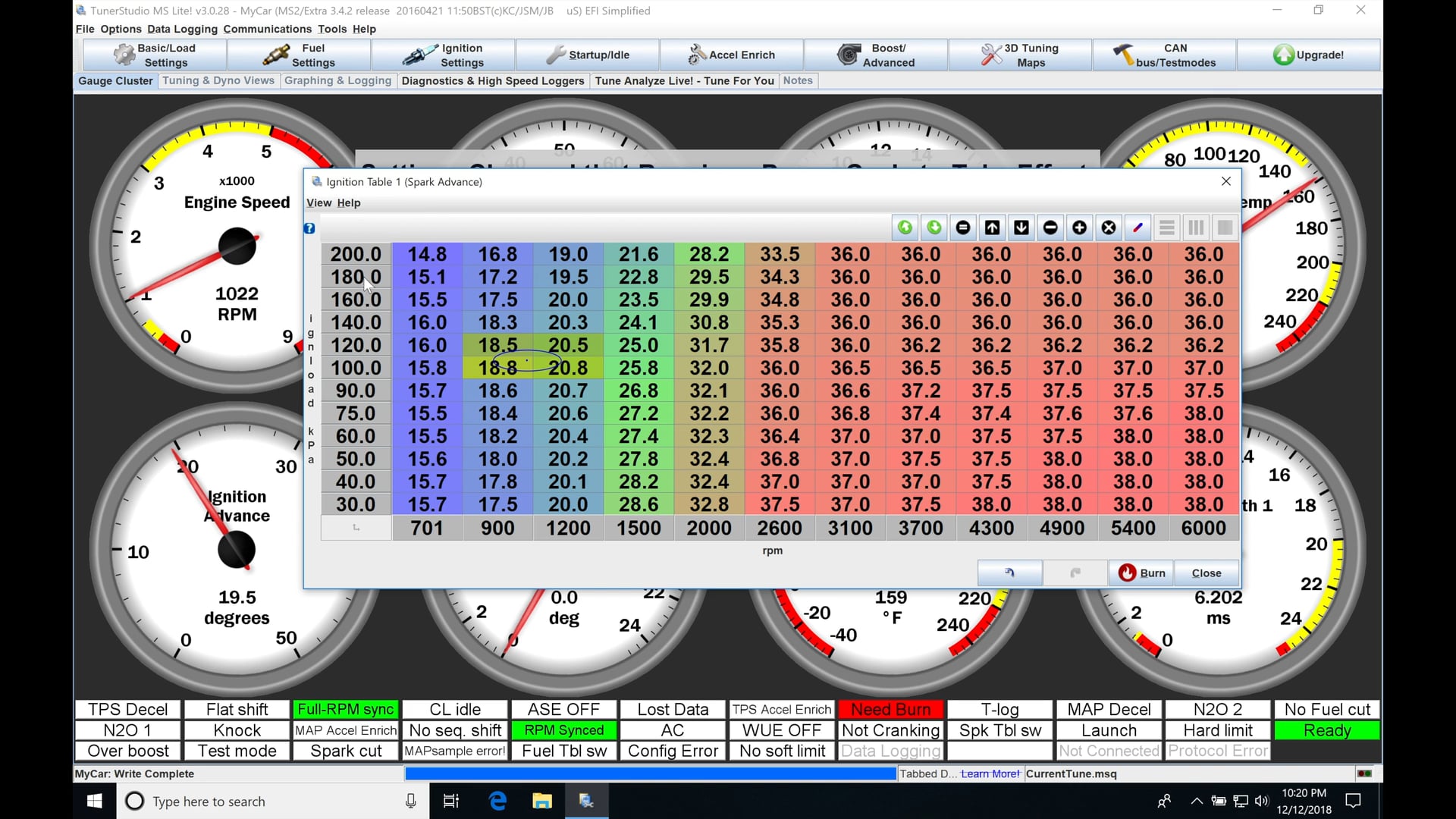Switch to Tuning & Dyno Views tab
This screenshot has height=819, width=1456.
(218, 80)
